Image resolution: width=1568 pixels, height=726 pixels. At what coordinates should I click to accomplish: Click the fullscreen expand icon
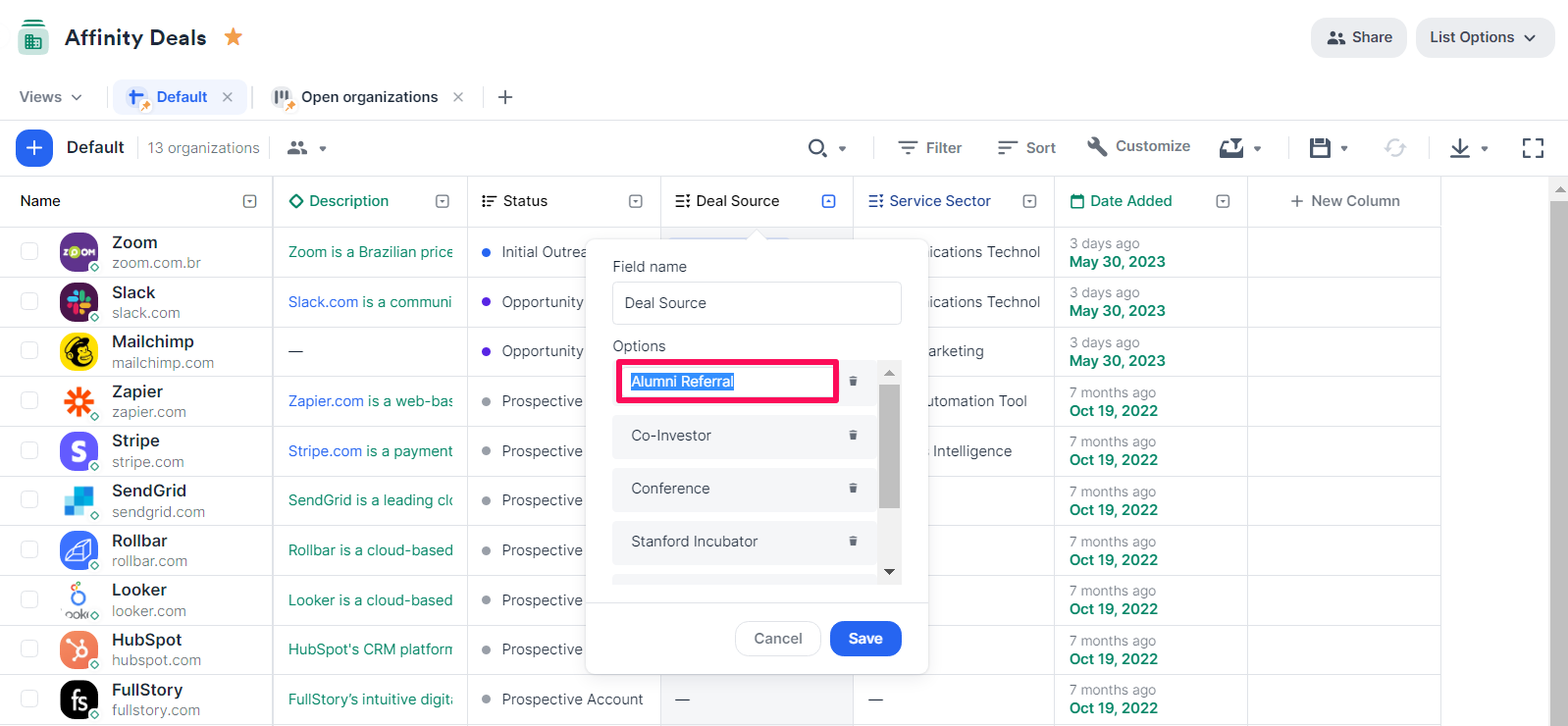(x=1533, y=148)
